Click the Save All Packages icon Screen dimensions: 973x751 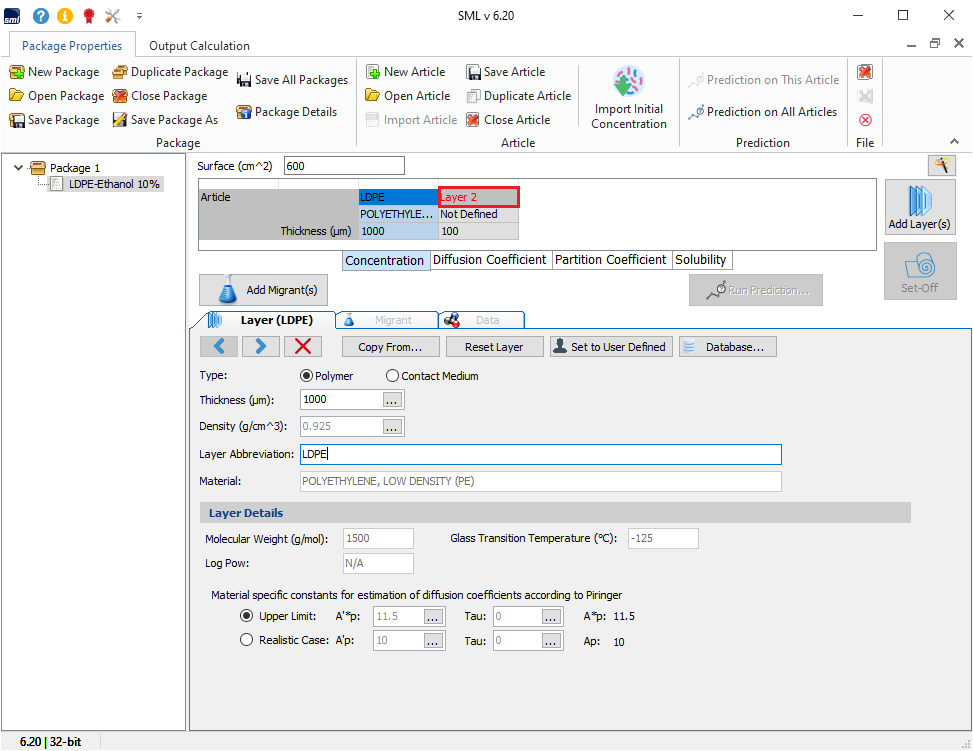[243, 80]
